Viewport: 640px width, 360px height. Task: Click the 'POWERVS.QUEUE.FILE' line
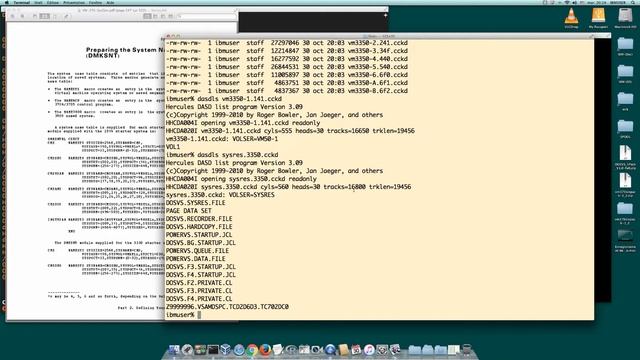[197, 251]
